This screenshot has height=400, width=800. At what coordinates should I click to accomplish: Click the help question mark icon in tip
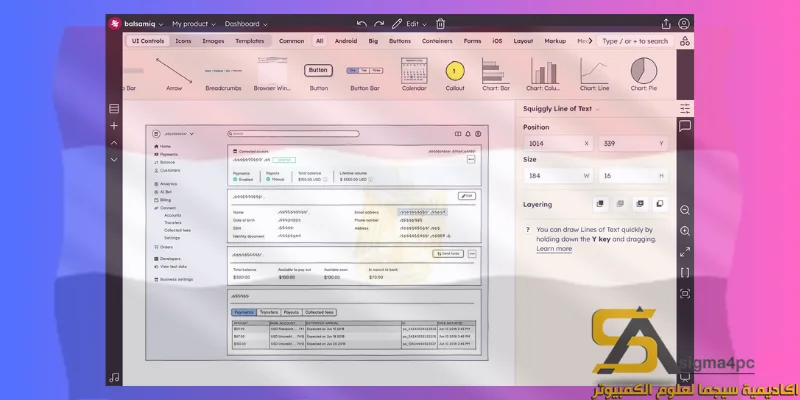point(528,230)
